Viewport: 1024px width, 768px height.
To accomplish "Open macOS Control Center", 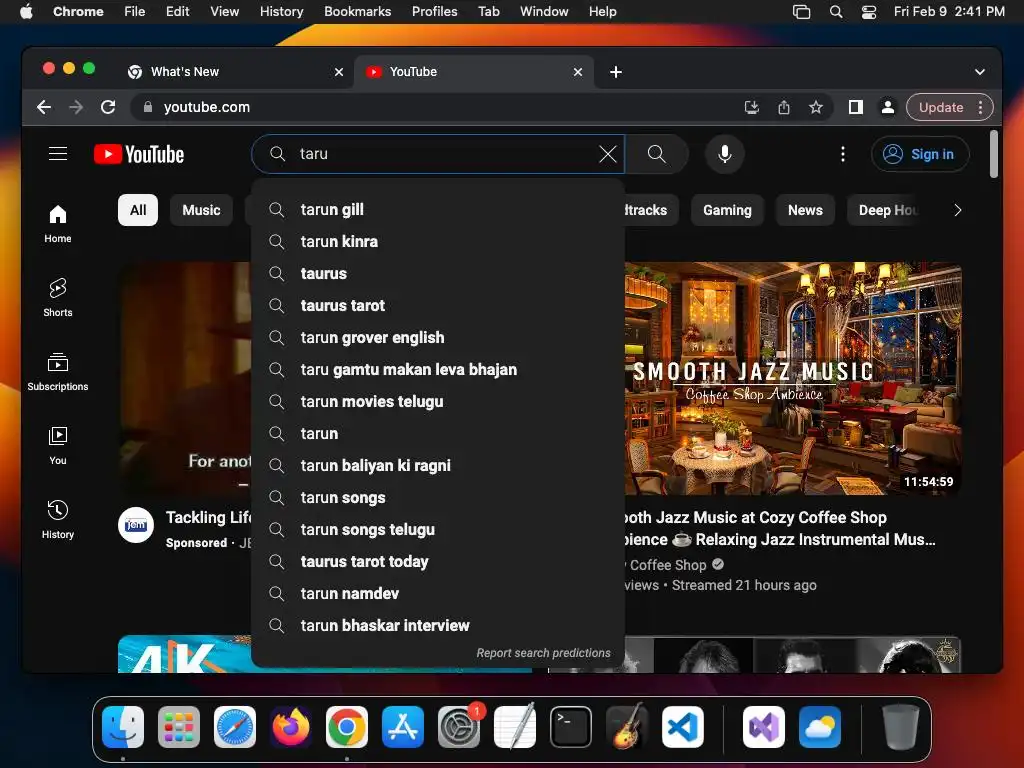I will coord(869,12).
